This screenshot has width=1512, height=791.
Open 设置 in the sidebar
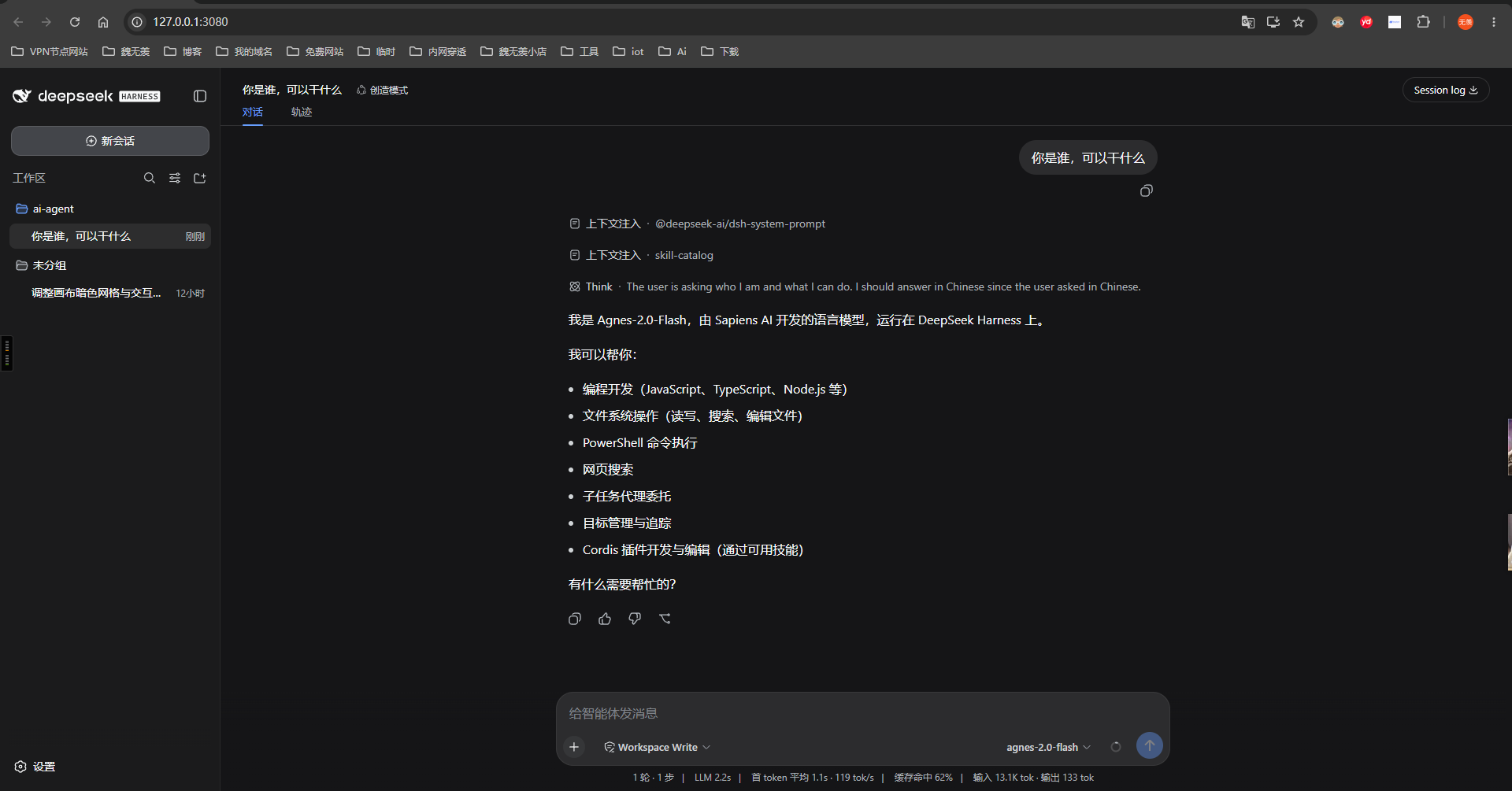click(x=35, y=767)
